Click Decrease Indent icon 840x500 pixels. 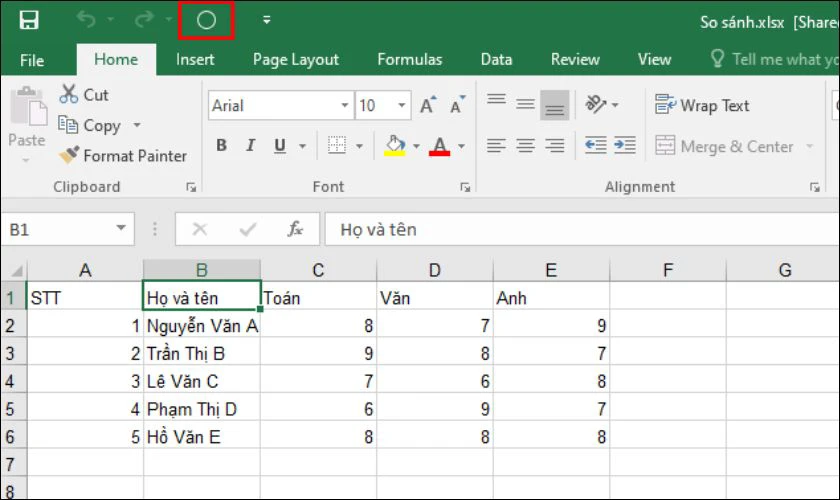click(596, 145)
